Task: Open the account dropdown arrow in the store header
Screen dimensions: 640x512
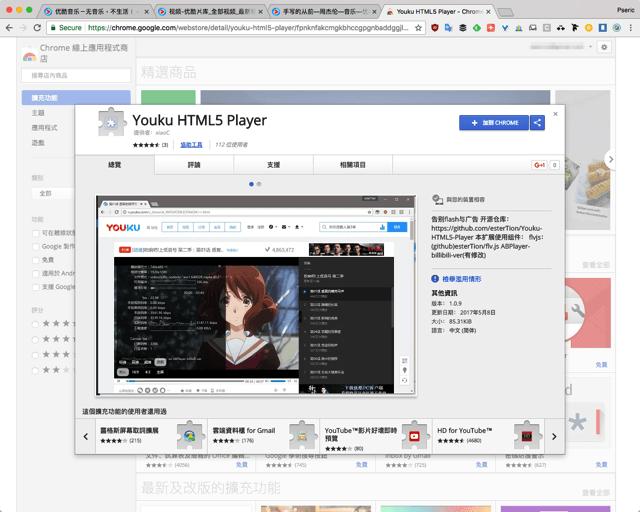Action: pos(590,47)
